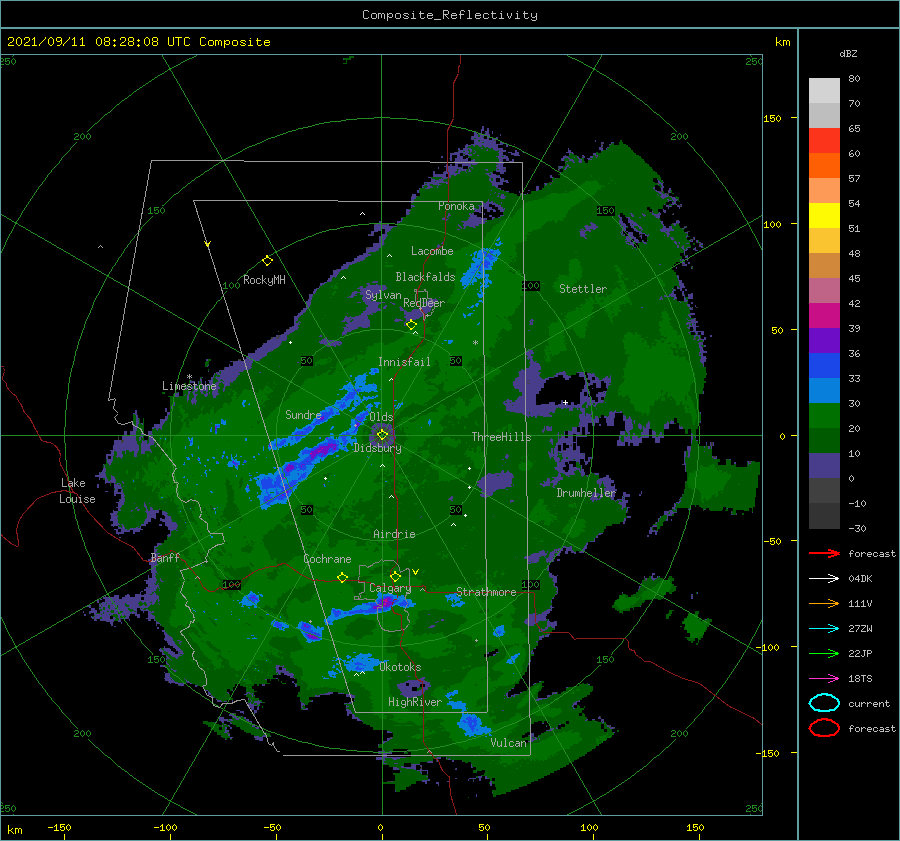Click the light gray 70–80 dBZ swatch
The width and height of the screenshot is (900, 841).
click(x=824, y=91)
